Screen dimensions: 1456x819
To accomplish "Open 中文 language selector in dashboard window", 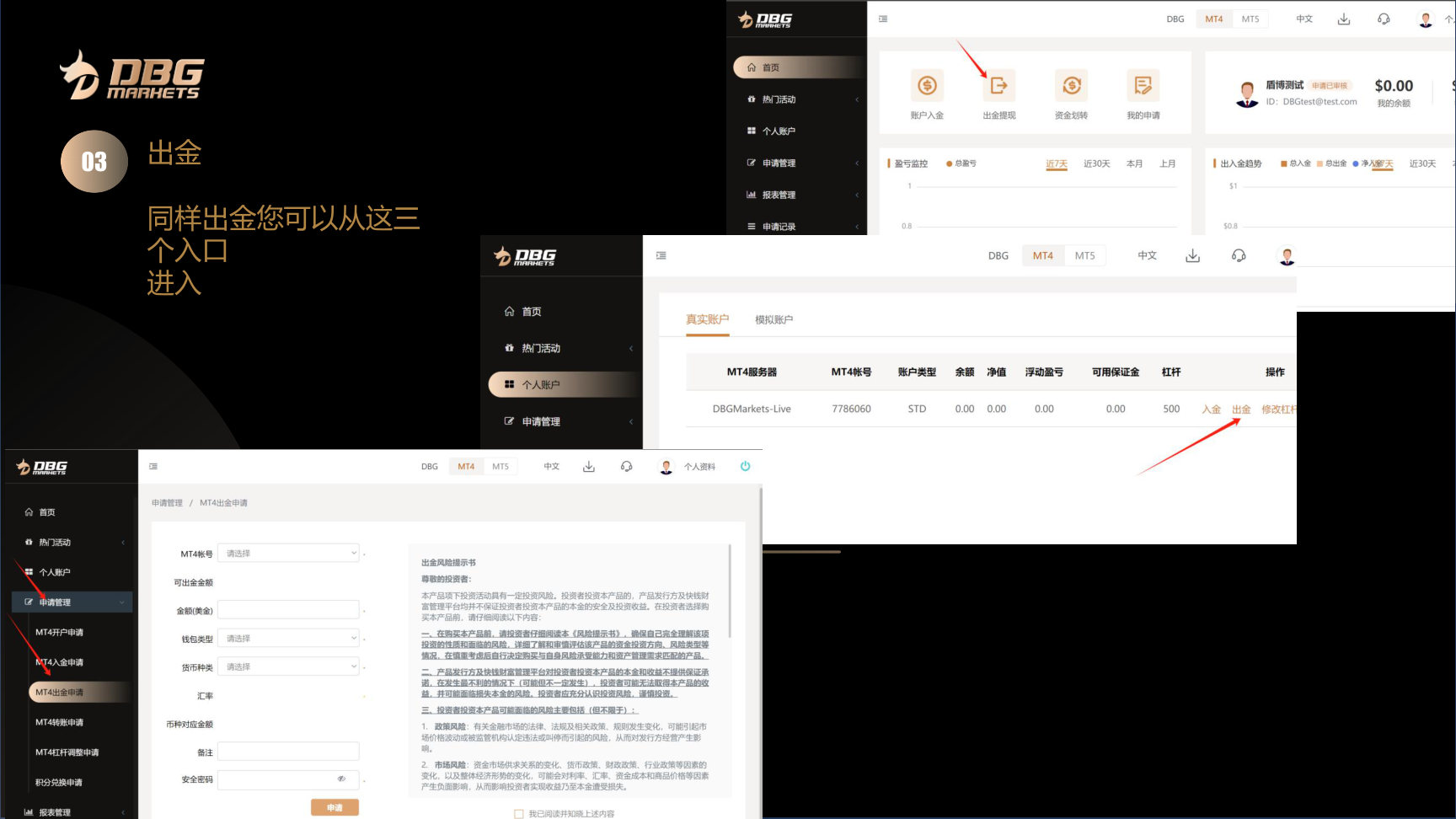I will pyautogui.click(x=1304, y=19).
